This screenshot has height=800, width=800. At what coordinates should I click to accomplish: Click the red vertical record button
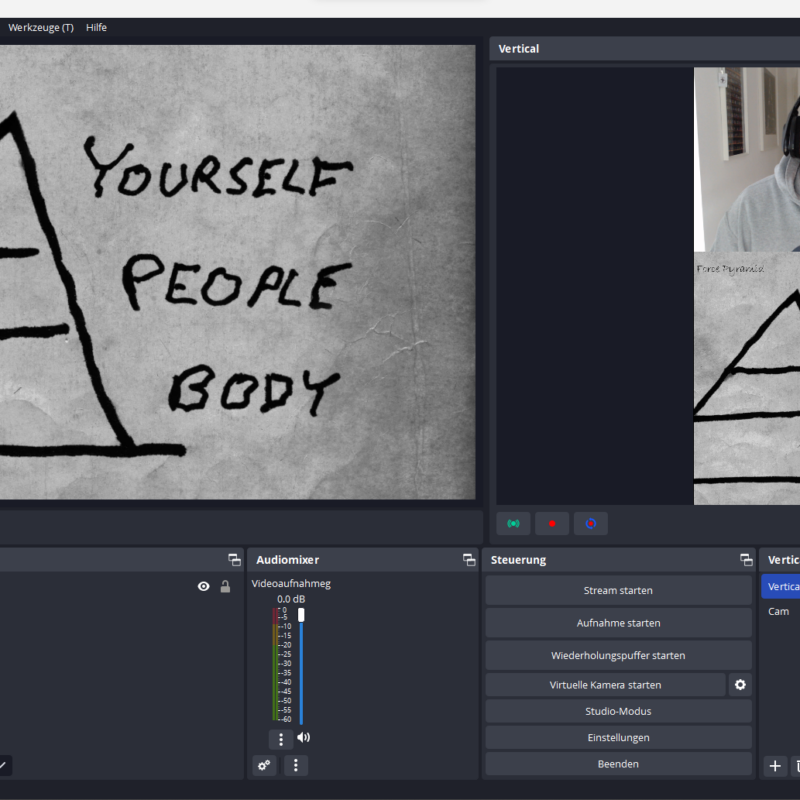click(552, 523)
